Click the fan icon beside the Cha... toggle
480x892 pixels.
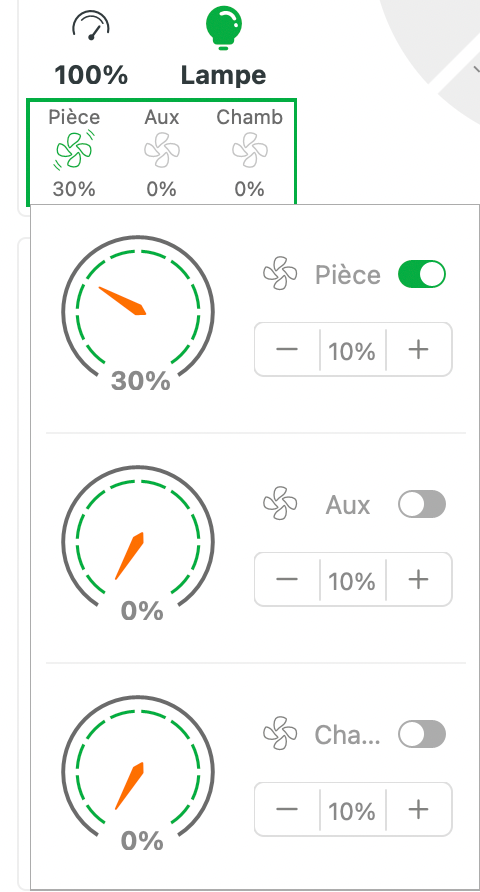click(x=280, y=733)
